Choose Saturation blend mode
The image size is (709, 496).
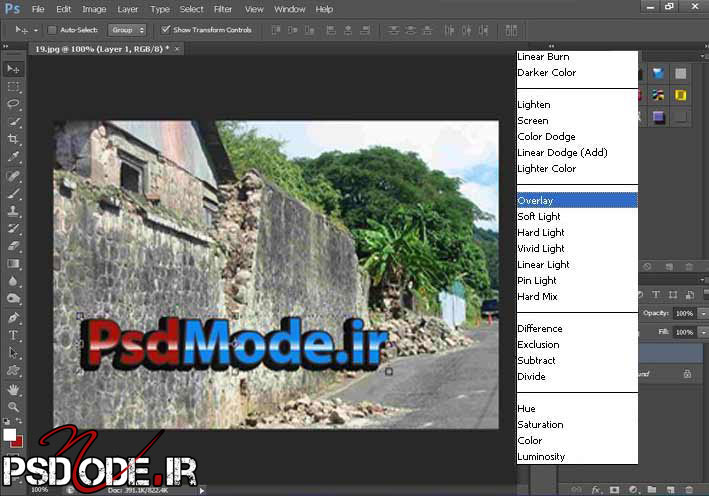pyautogui.click(x=577, y=425)
